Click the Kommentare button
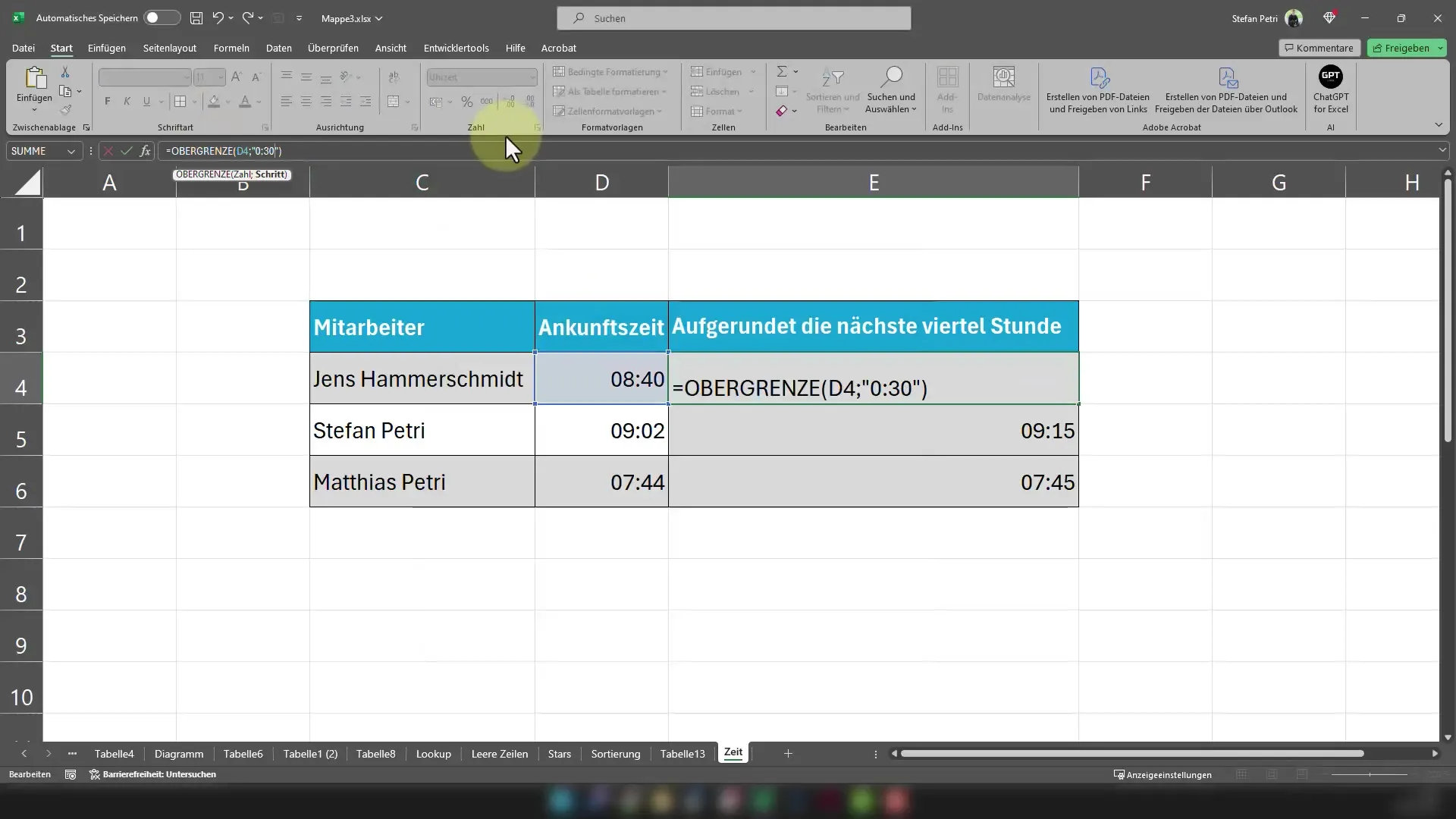This screenshot has height=819, width=1456. [1319, 48]
